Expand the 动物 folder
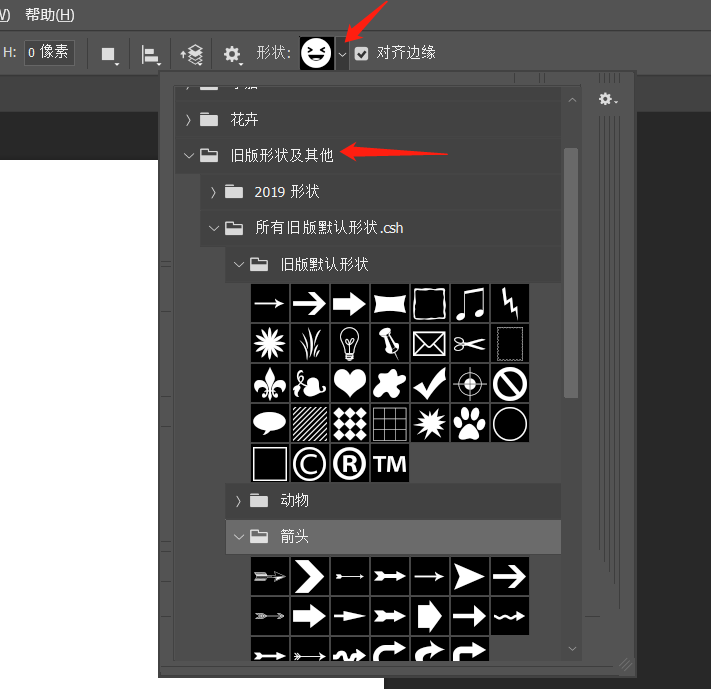Image resolution: width=711 pixels, height=689 pixels. click(x=238, y=501)
